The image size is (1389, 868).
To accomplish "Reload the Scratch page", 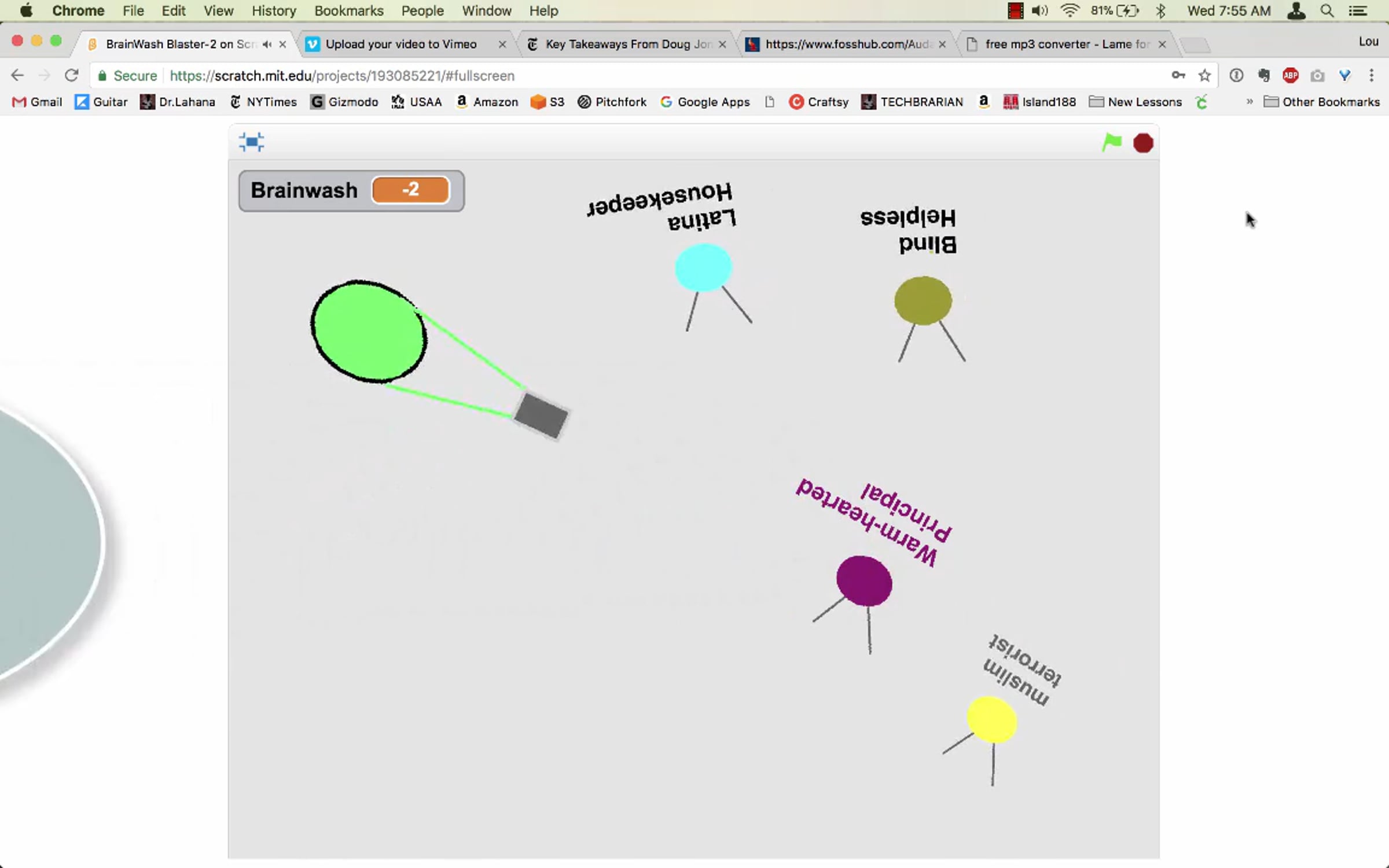I will point(71,76).
